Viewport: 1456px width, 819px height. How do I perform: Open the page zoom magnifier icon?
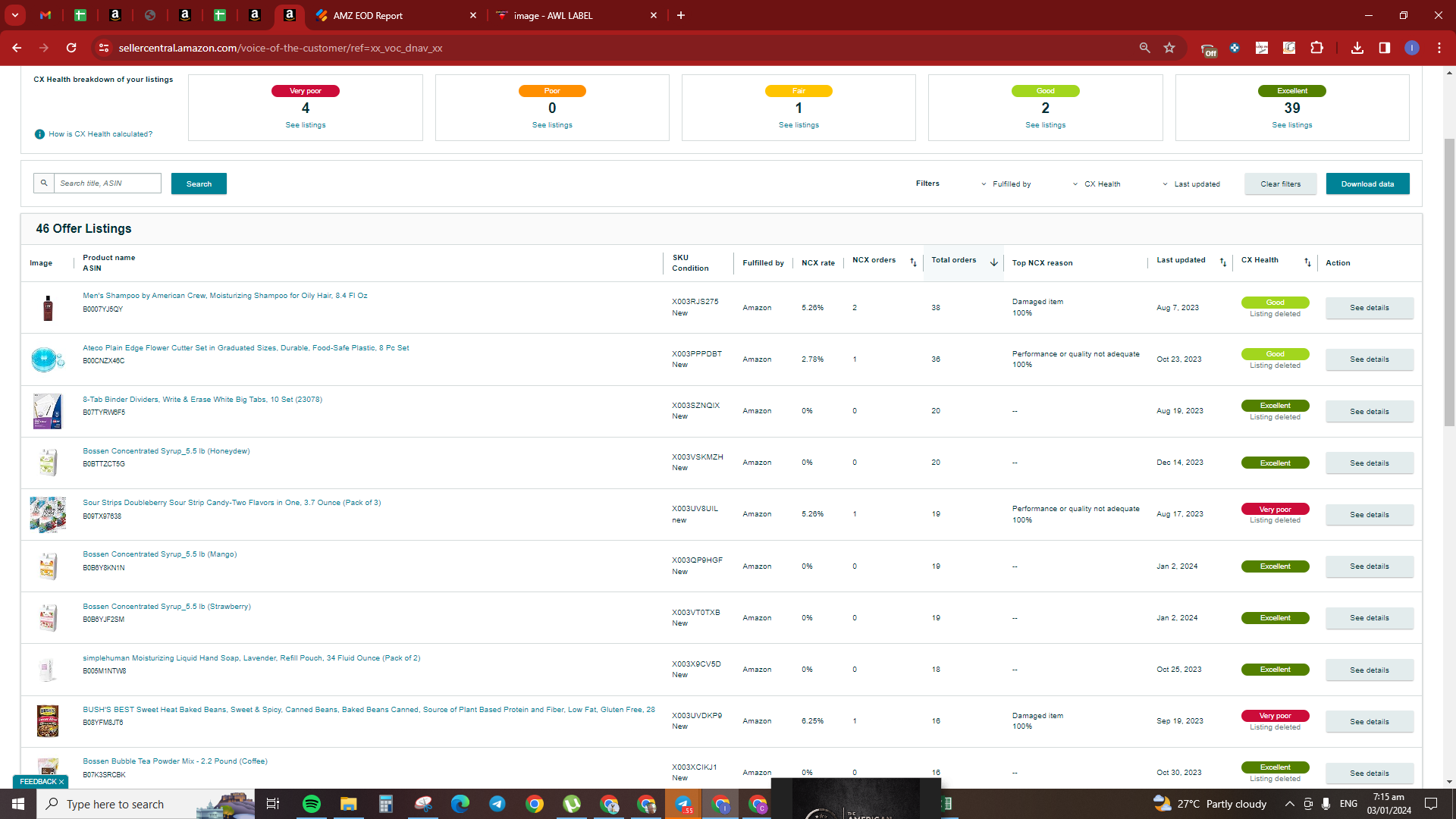(x=1145, y=48)
